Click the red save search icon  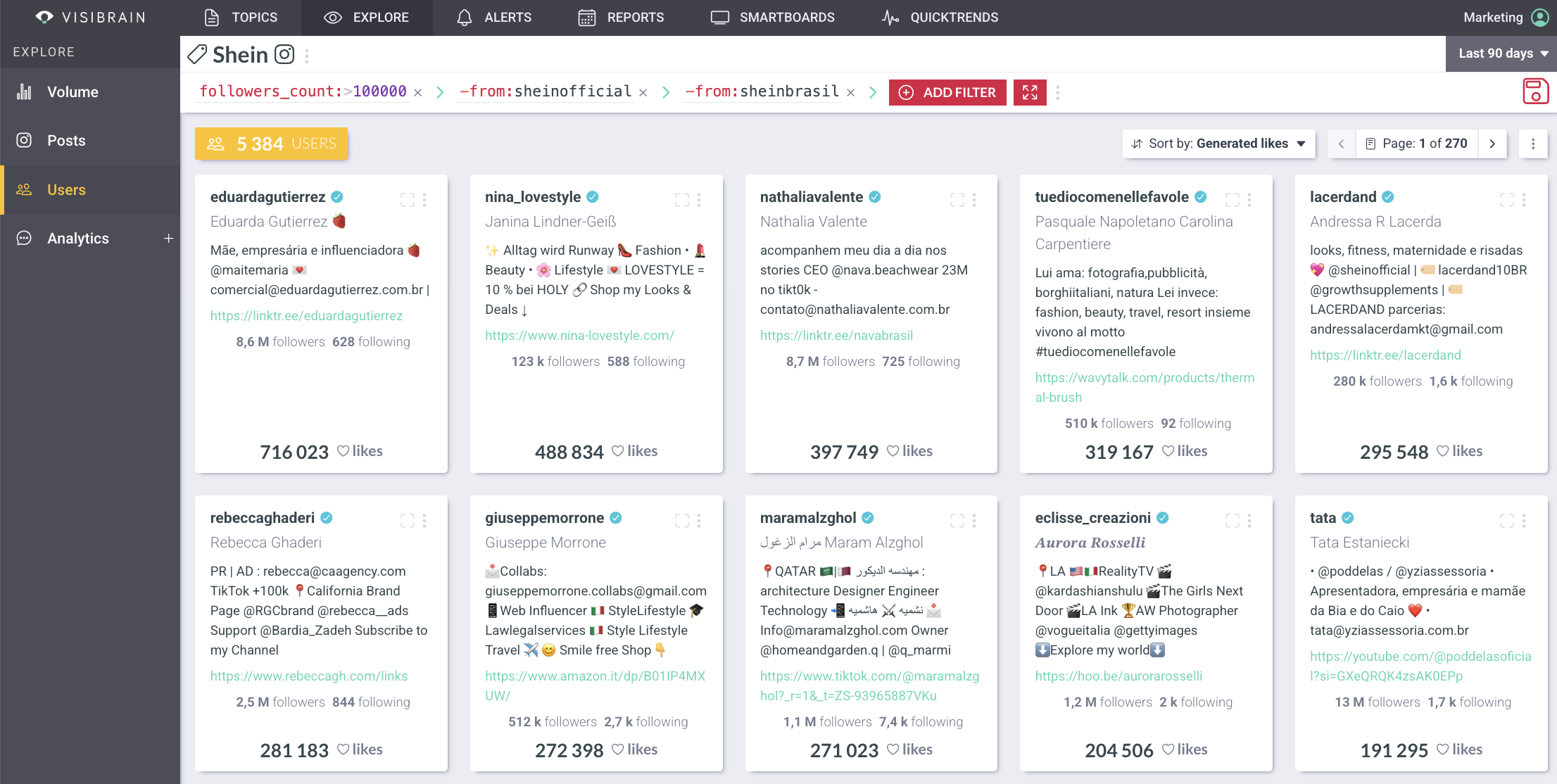pyautogui.click(x=1536, y=91)
